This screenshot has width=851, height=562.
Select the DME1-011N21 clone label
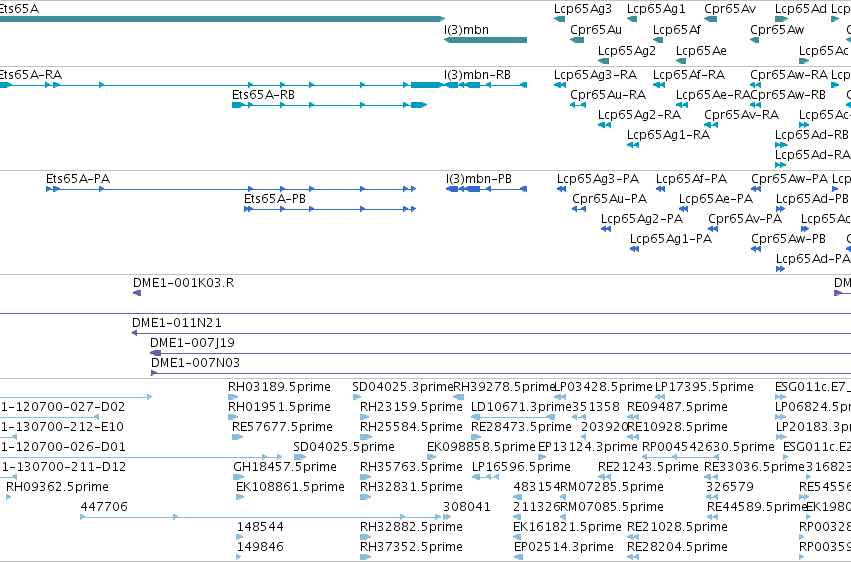[177, 323]
